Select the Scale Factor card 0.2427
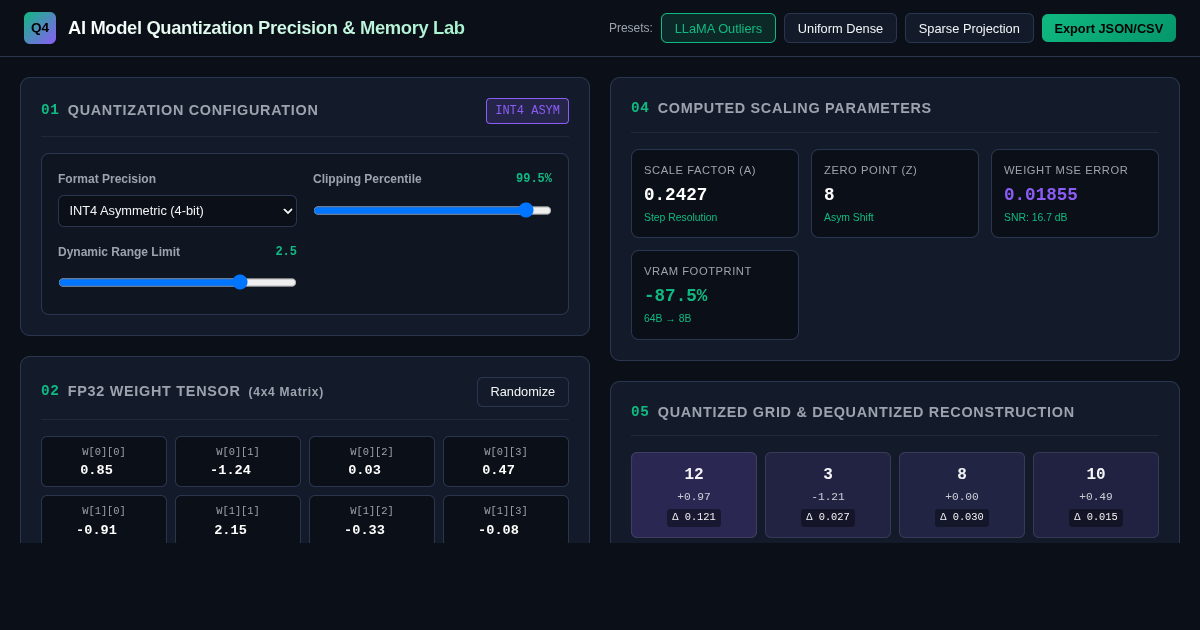Screen dimensions: 1200x630 (x=715, y=194)
